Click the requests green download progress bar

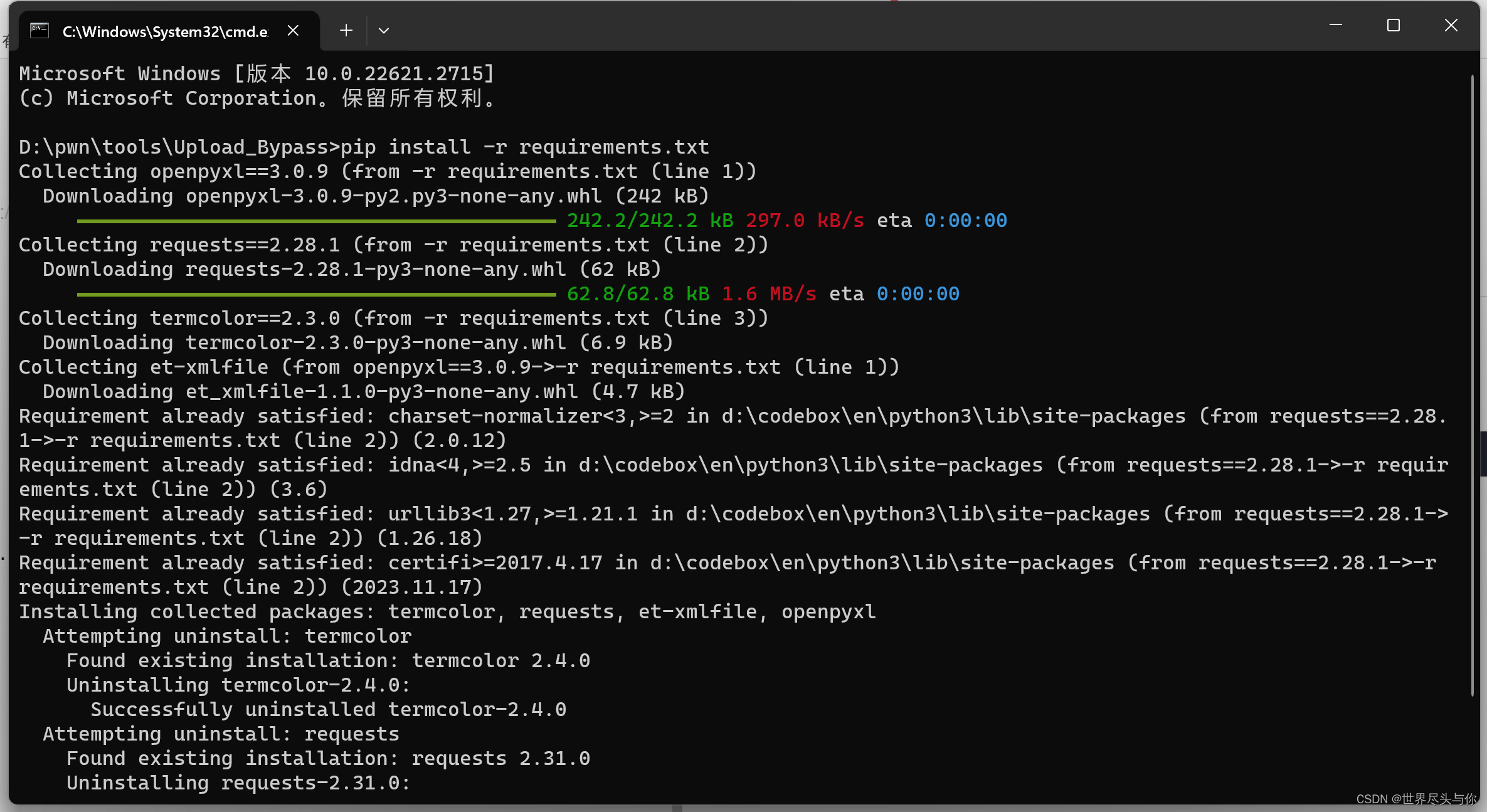click(x=316, y=294)
